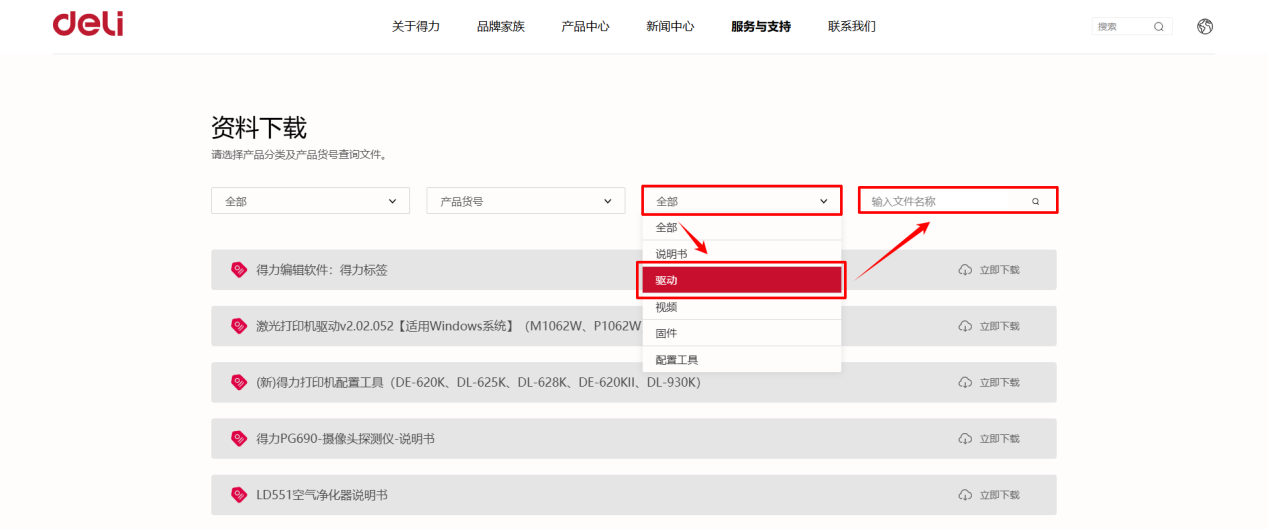Open the 联系我们 nav menu
Image resolution: width=1268 pixels, height=529 pixels.
[x=852, y=27]
